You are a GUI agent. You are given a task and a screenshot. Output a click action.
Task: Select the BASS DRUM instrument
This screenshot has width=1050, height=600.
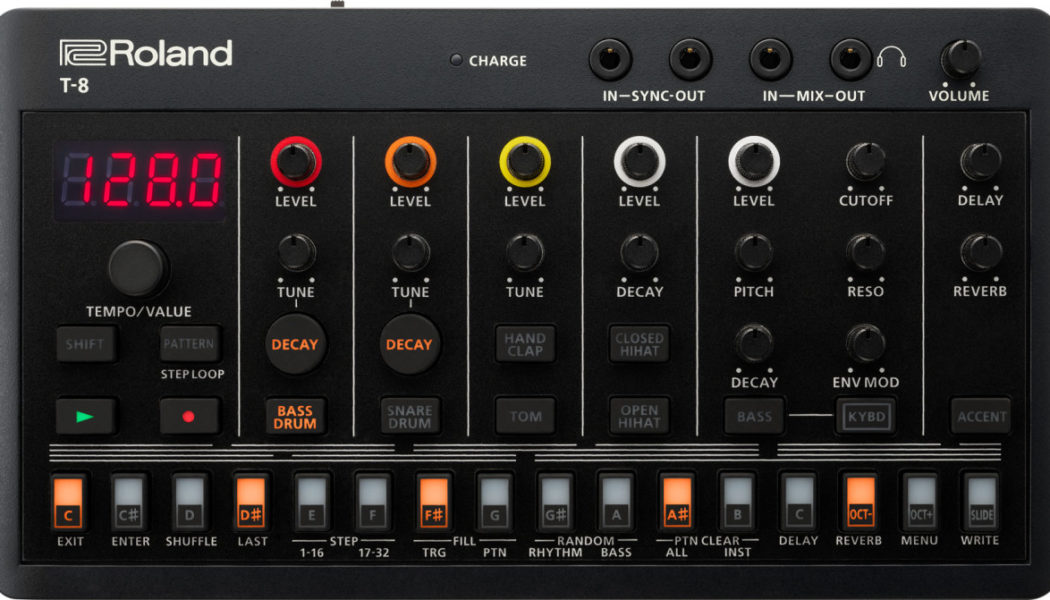click(295, 416)
